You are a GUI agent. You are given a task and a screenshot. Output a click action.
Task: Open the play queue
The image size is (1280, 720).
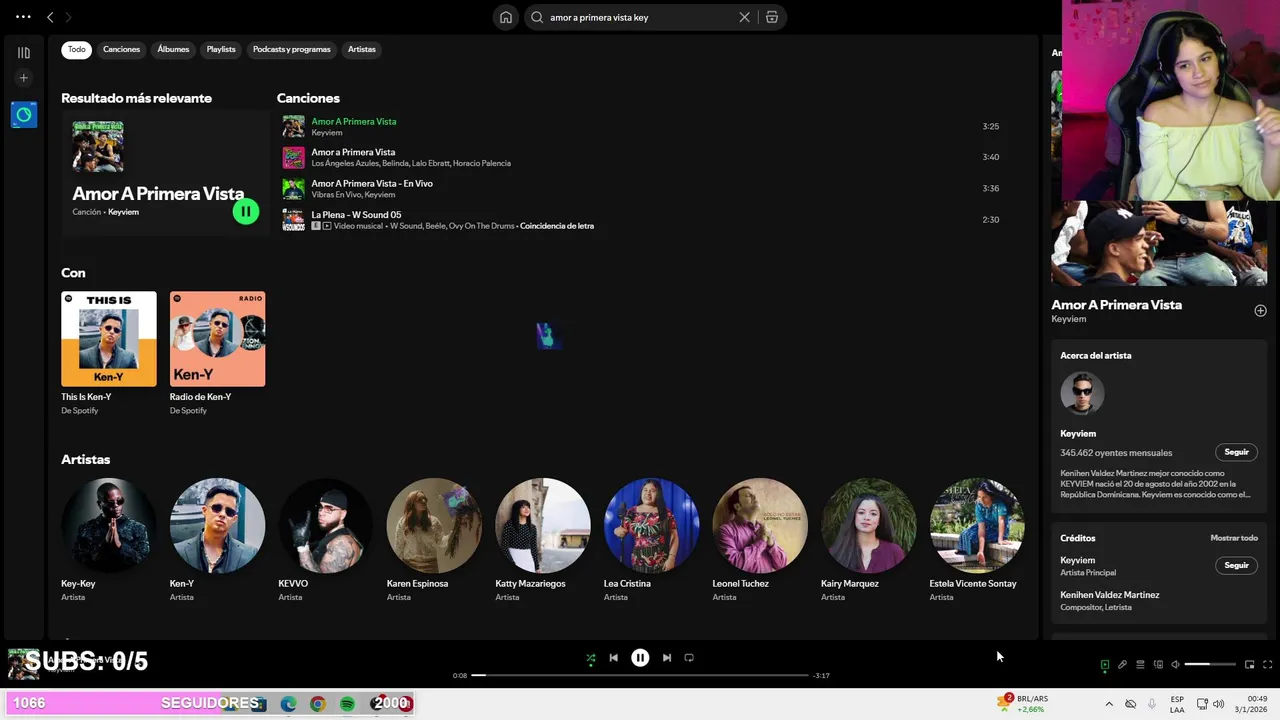(1140, 665)
